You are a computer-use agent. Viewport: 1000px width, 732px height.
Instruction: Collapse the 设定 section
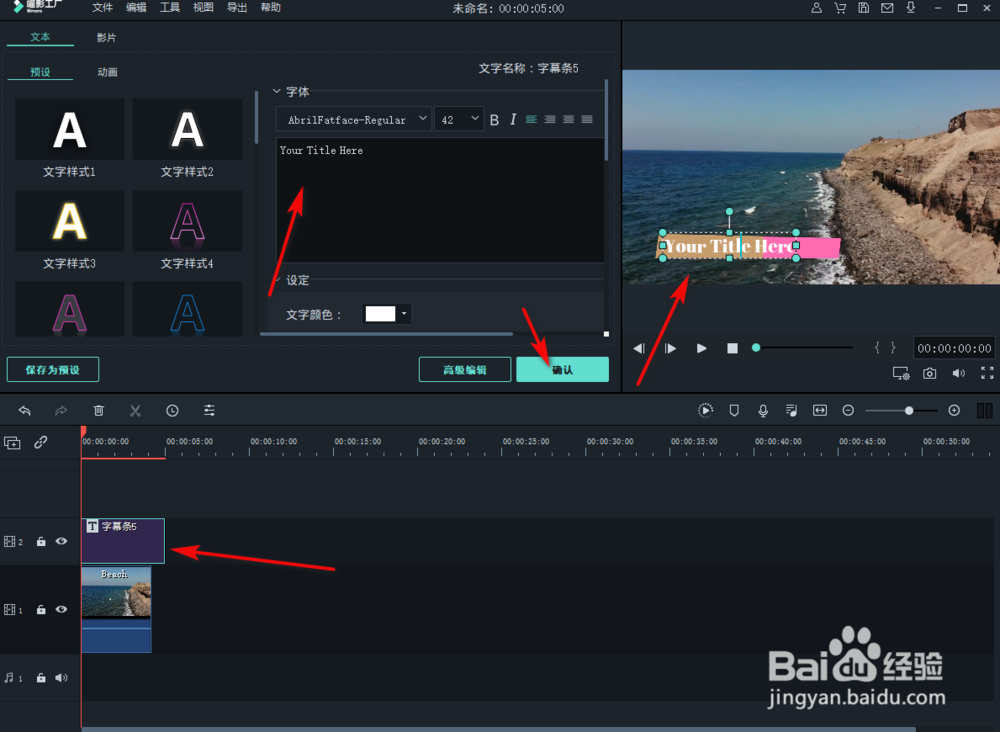click(x=277, y=280)
